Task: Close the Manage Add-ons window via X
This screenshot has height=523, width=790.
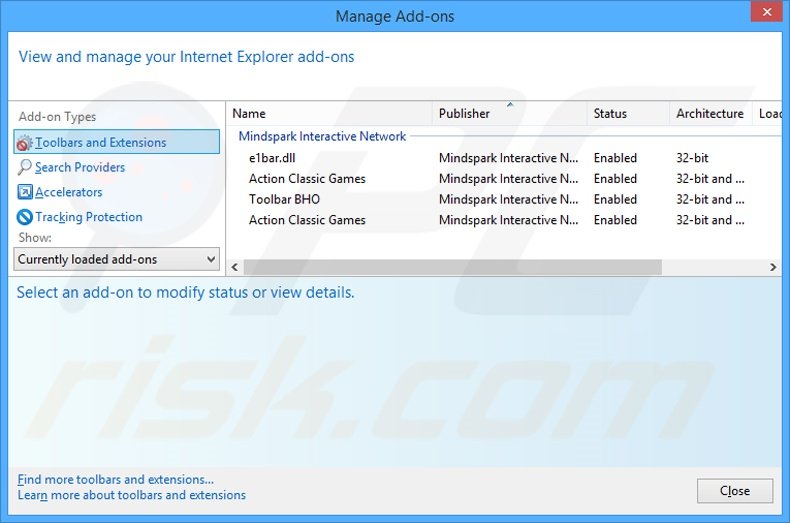Action: (x=766, y=12)
